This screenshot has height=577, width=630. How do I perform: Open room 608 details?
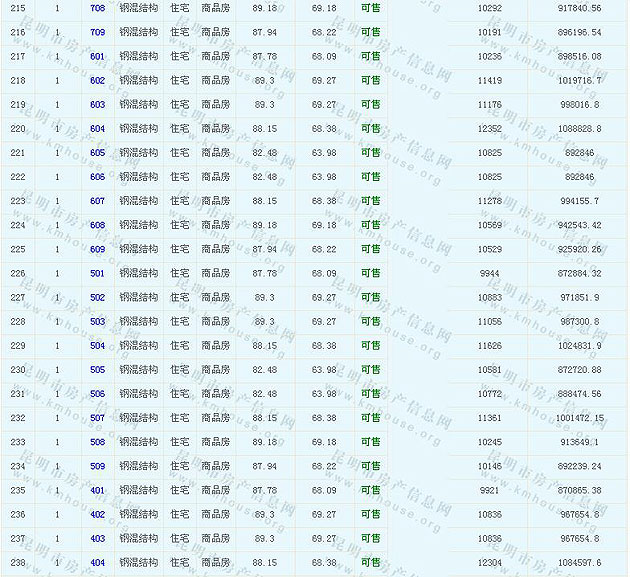[x=97, y=225]
